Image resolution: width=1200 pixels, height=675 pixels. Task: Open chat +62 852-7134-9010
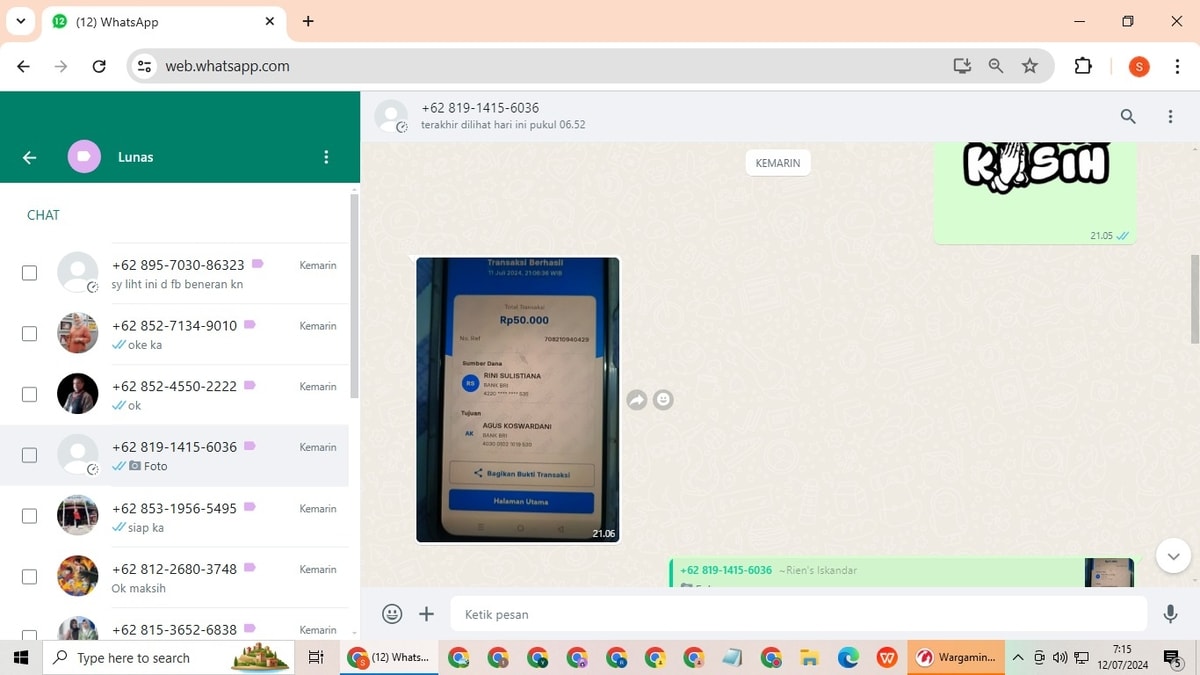[174, 334]
